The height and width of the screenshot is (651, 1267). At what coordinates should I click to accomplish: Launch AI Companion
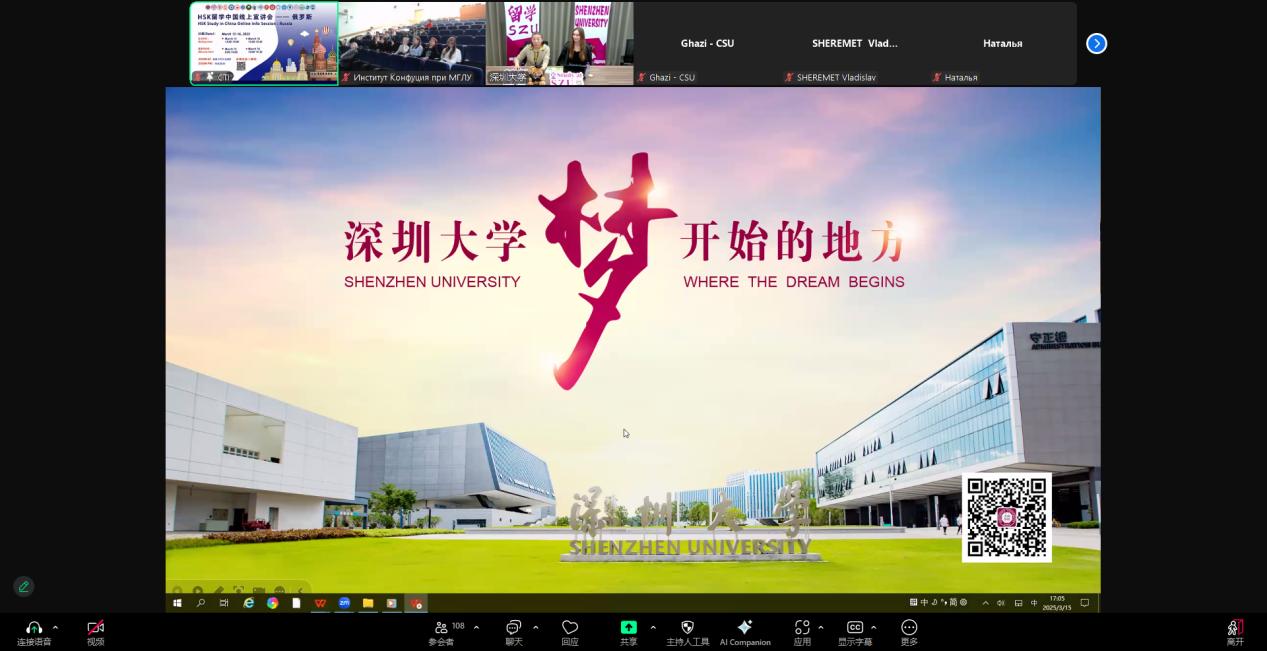point(745,628)
